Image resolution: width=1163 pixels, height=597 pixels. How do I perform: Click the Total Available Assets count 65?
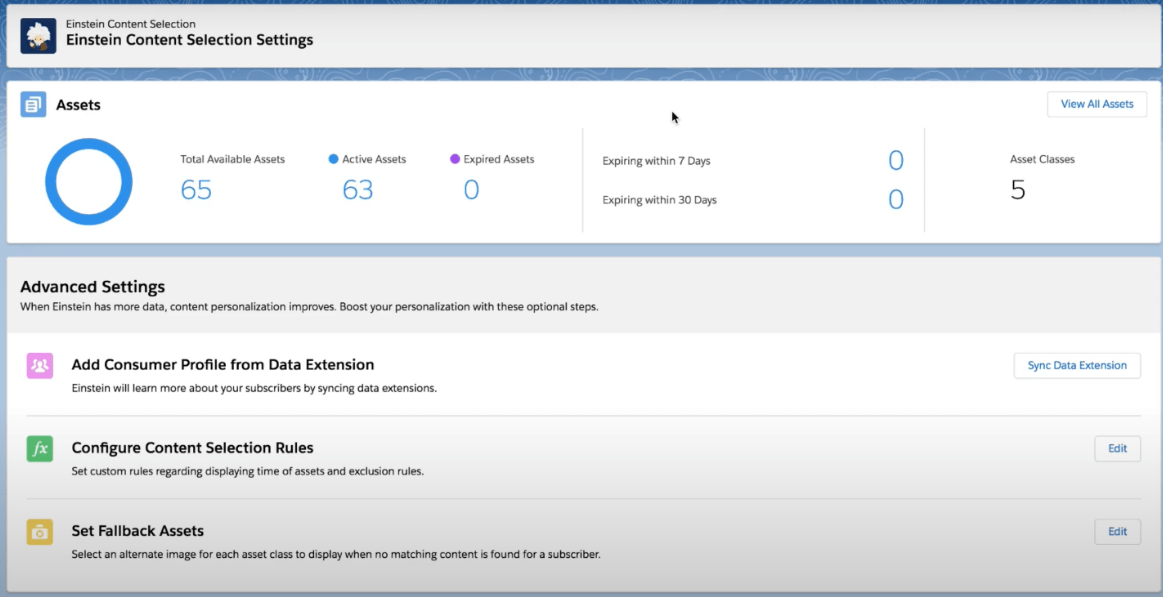(196, 189)
